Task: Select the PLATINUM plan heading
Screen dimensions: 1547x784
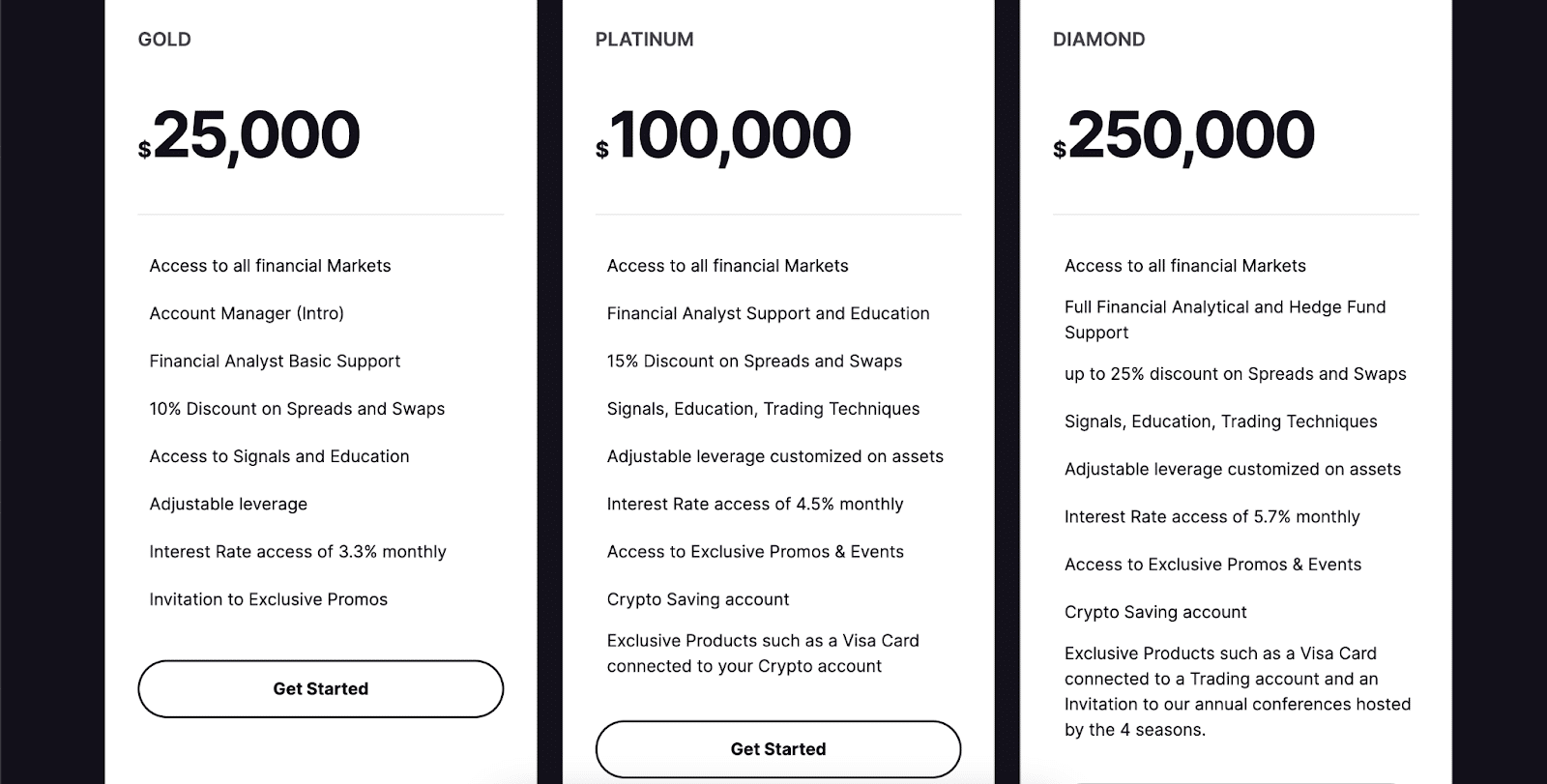Action: point(644,40)
